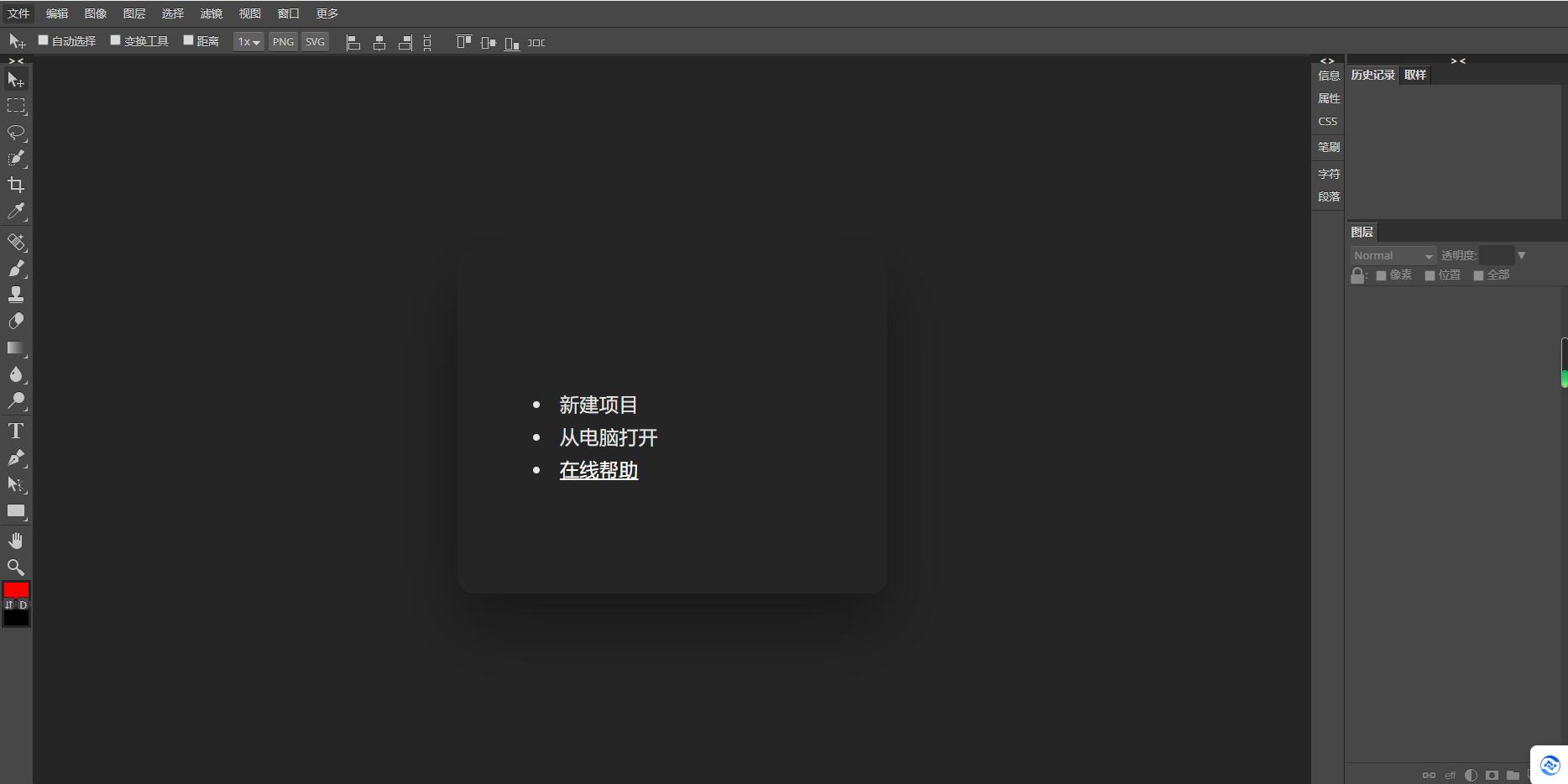
Task: Select the Crop tool in the toolbar
Action: (16, 185)
